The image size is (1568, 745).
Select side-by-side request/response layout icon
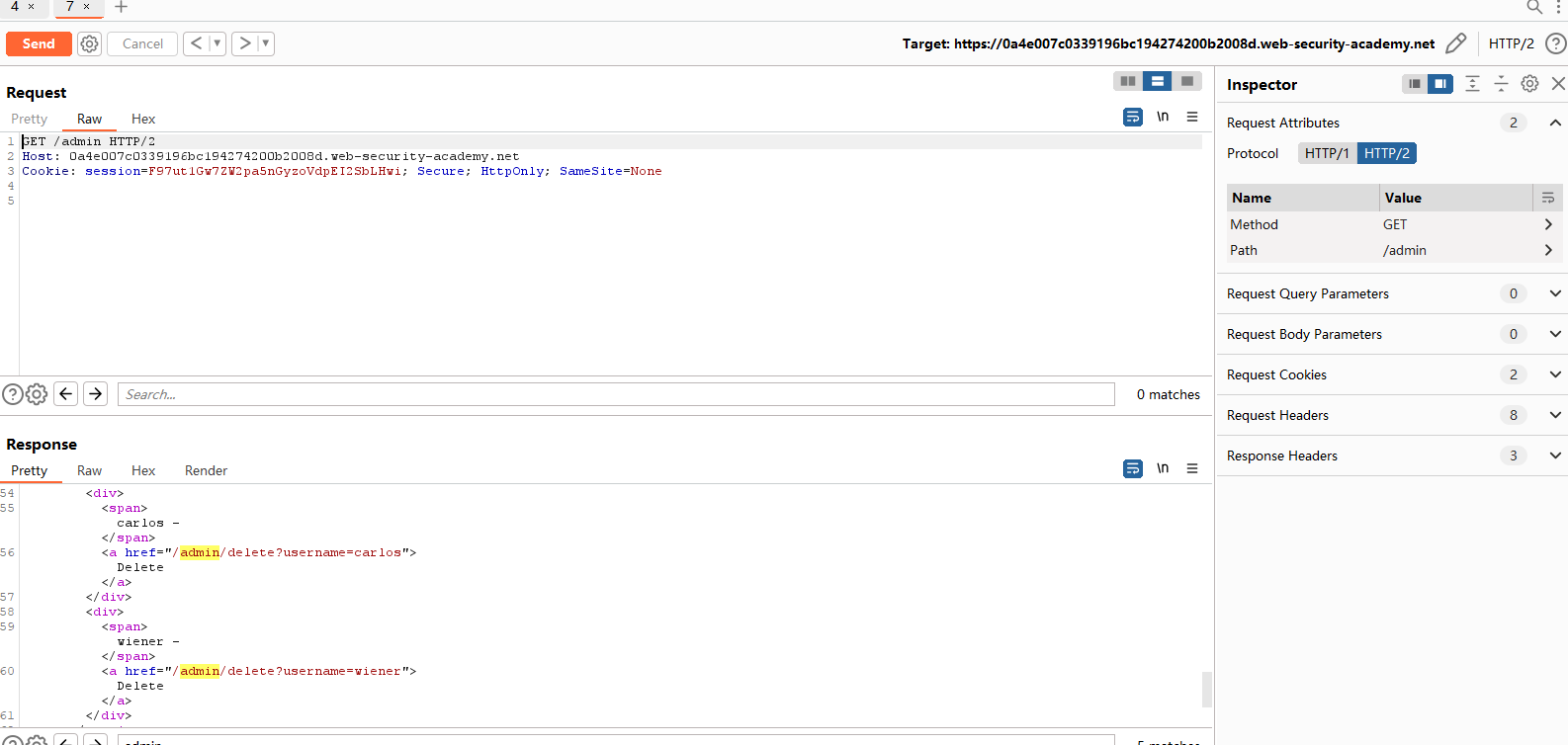(1128, 81)
